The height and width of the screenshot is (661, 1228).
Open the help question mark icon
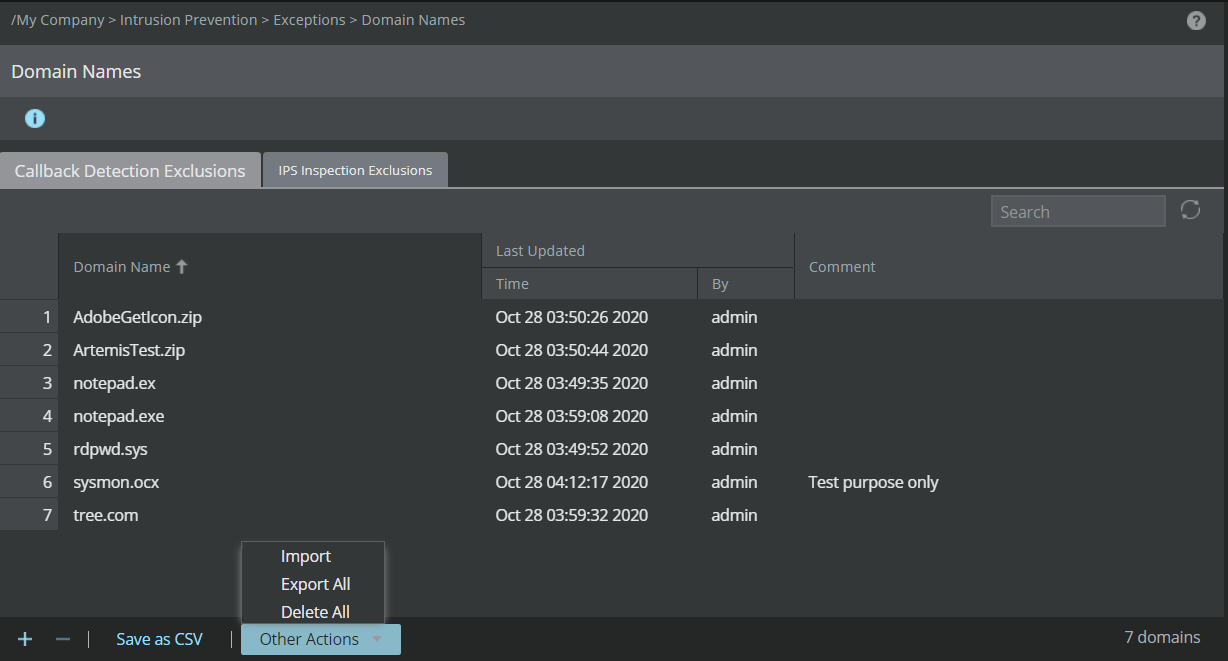click(x=1196, y=20)
